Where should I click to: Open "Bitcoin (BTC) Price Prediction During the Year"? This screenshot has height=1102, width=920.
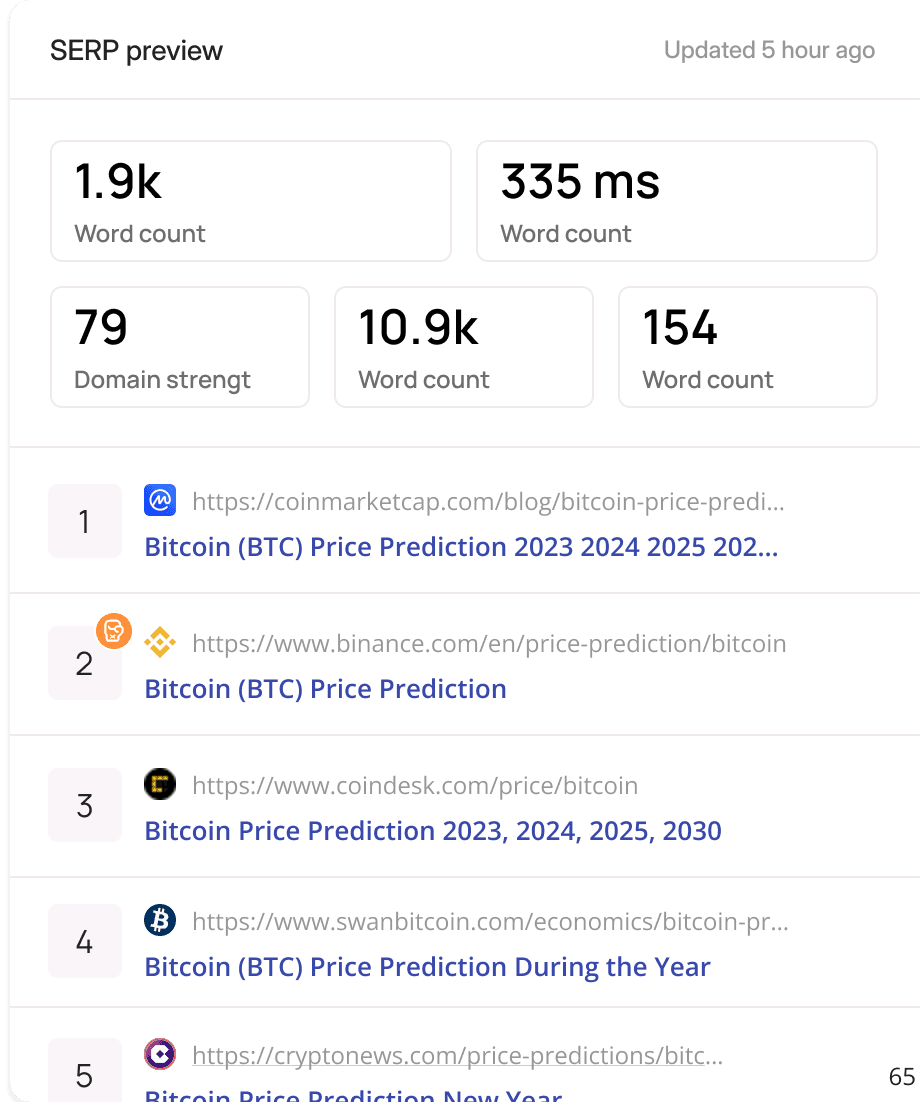pos(428,967)
